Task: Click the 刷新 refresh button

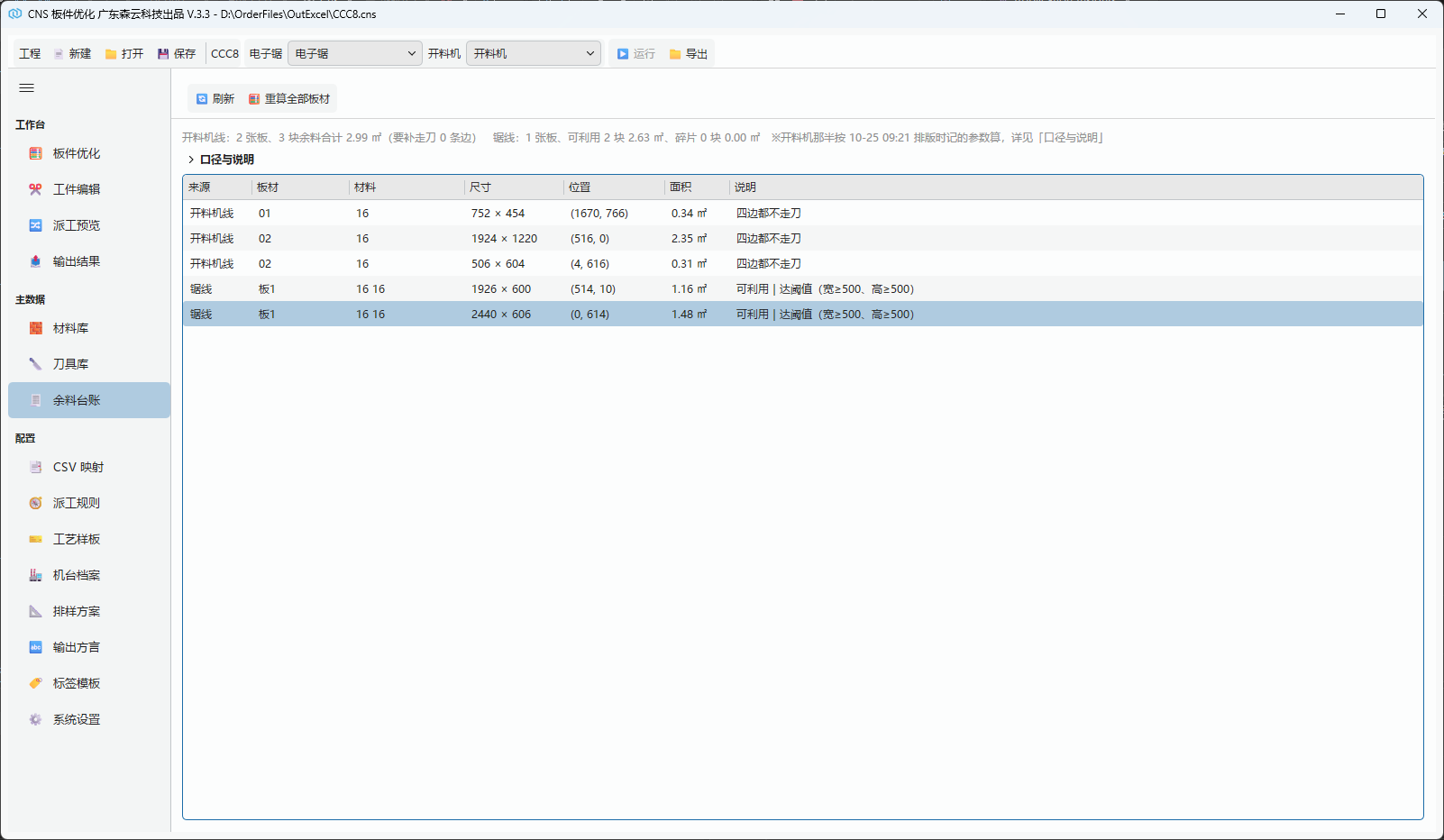Action: 215,99
